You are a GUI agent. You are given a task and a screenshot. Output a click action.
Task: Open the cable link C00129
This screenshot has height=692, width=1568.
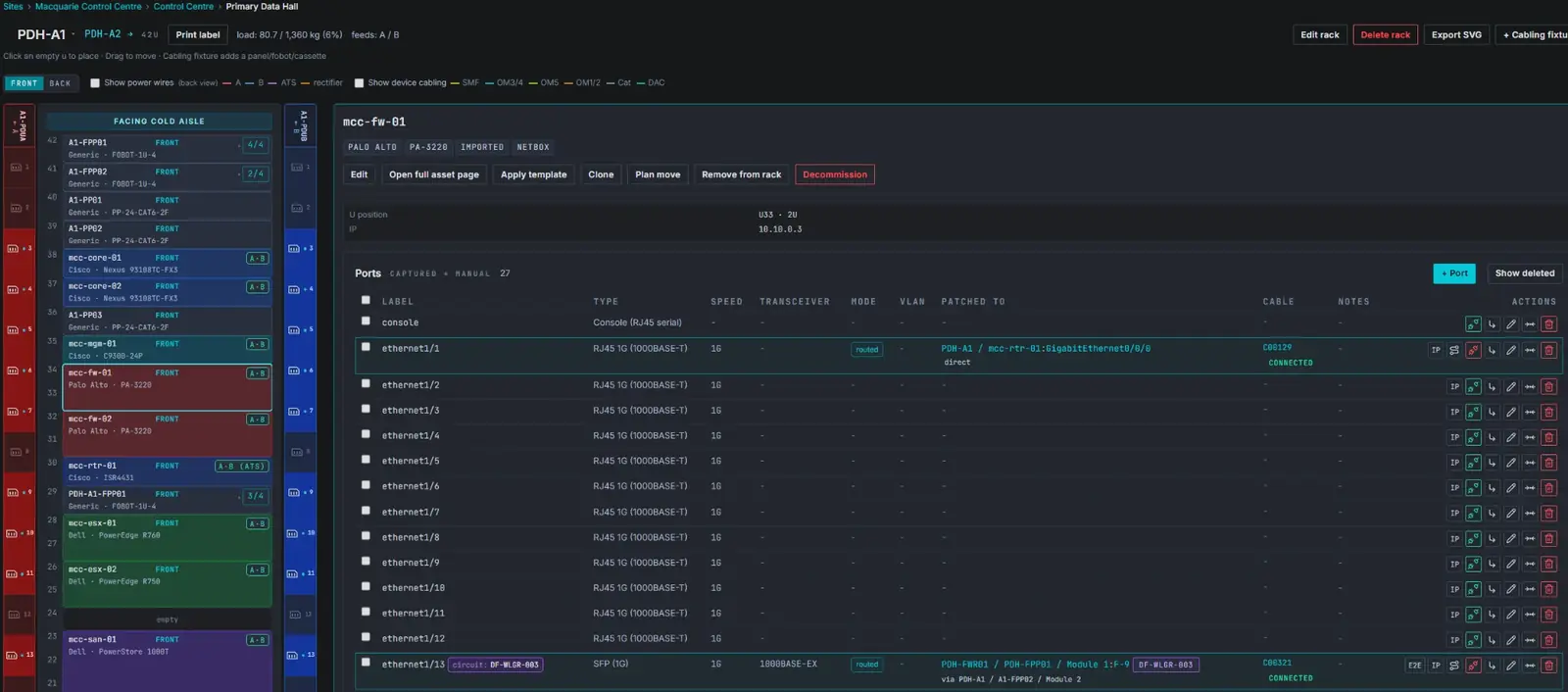(x=1277, y=347)
